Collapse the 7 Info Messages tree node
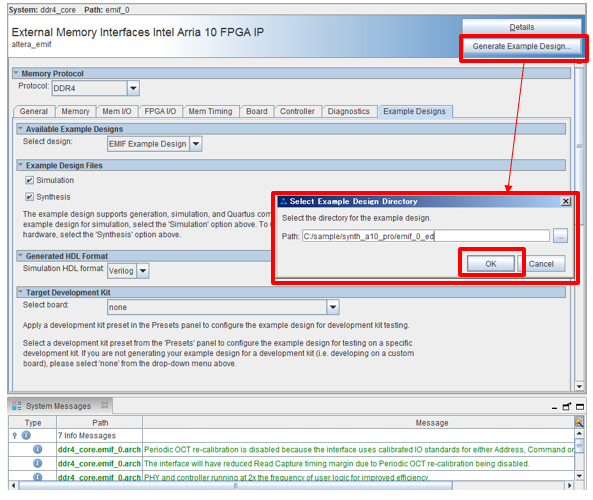Image resolution: width=593 pixels, height=500 pixels. click(15, 436)
